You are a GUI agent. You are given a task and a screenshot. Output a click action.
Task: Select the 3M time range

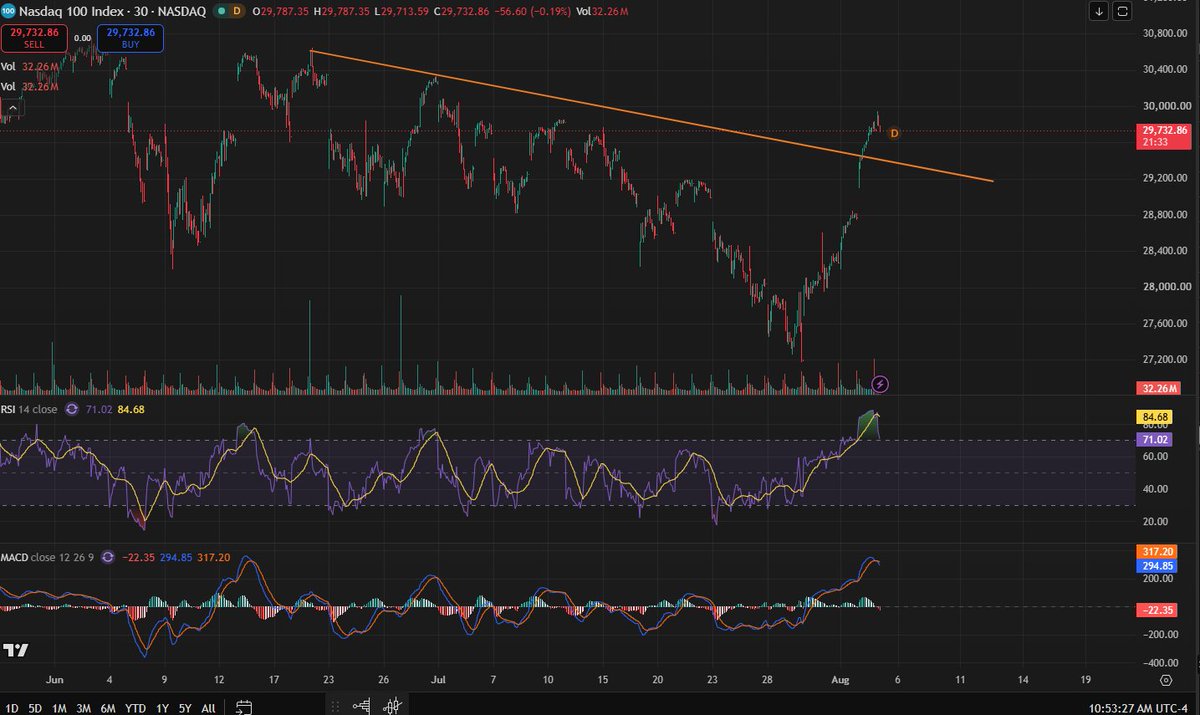coord(85,708)
